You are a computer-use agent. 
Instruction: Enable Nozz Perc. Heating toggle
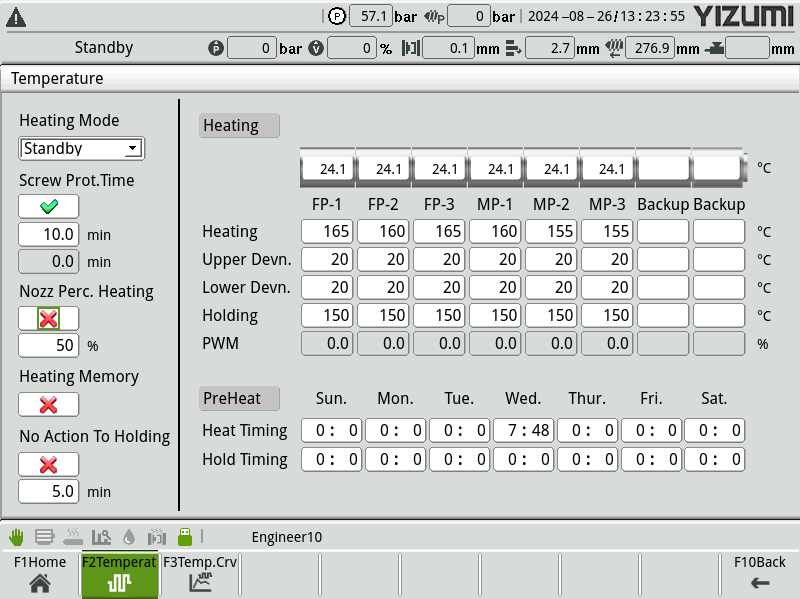(x=48, y=318)
